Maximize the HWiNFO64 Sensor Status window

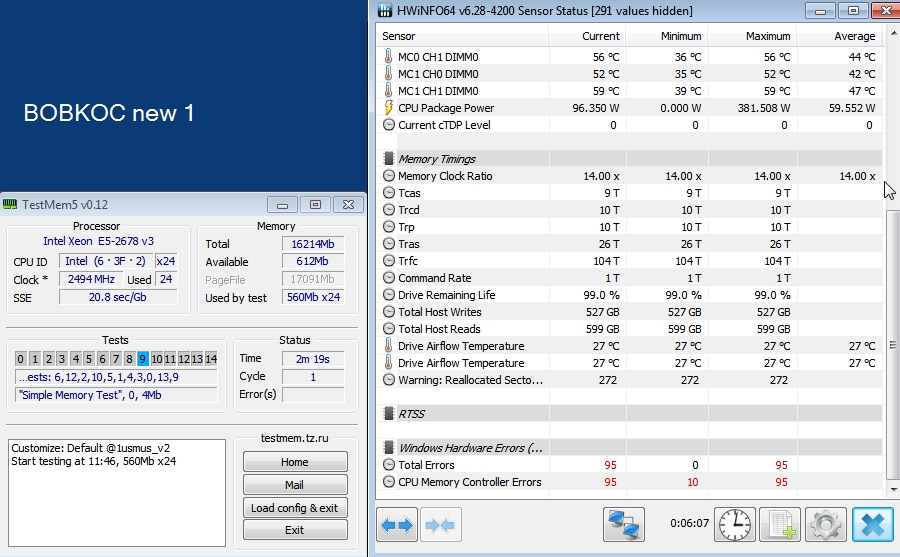(853, 10)
